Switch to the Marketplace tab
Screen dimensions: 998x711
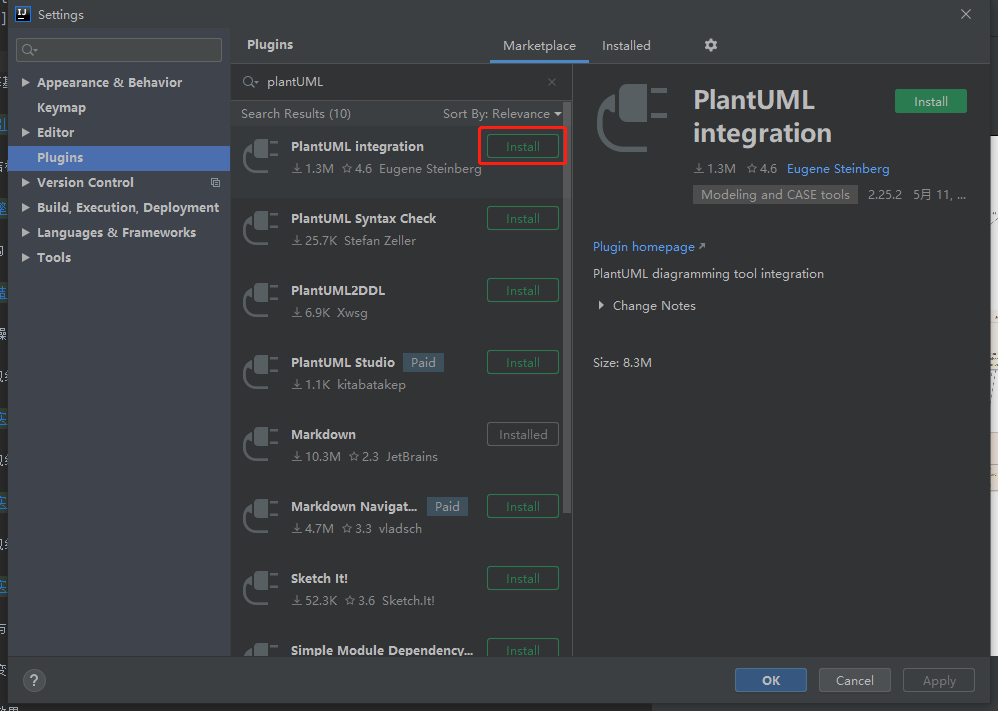pyautogui.click(x=539, y=46)
